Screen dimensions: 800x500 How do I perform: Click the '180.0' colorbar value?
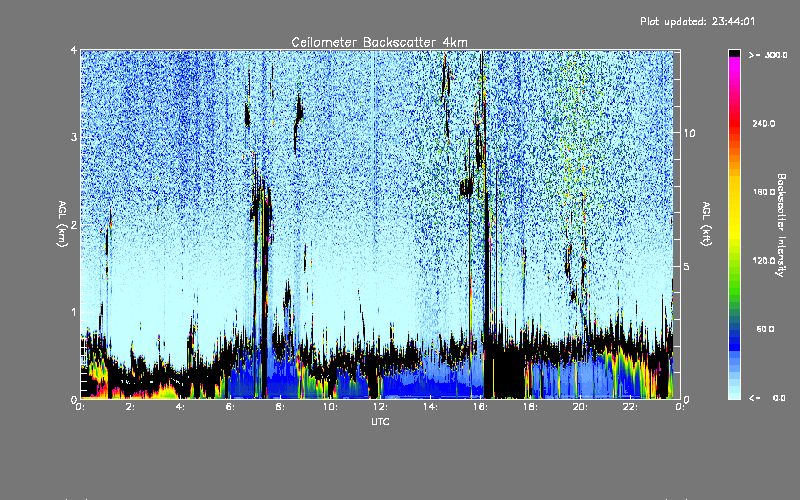tap(764, 192)
